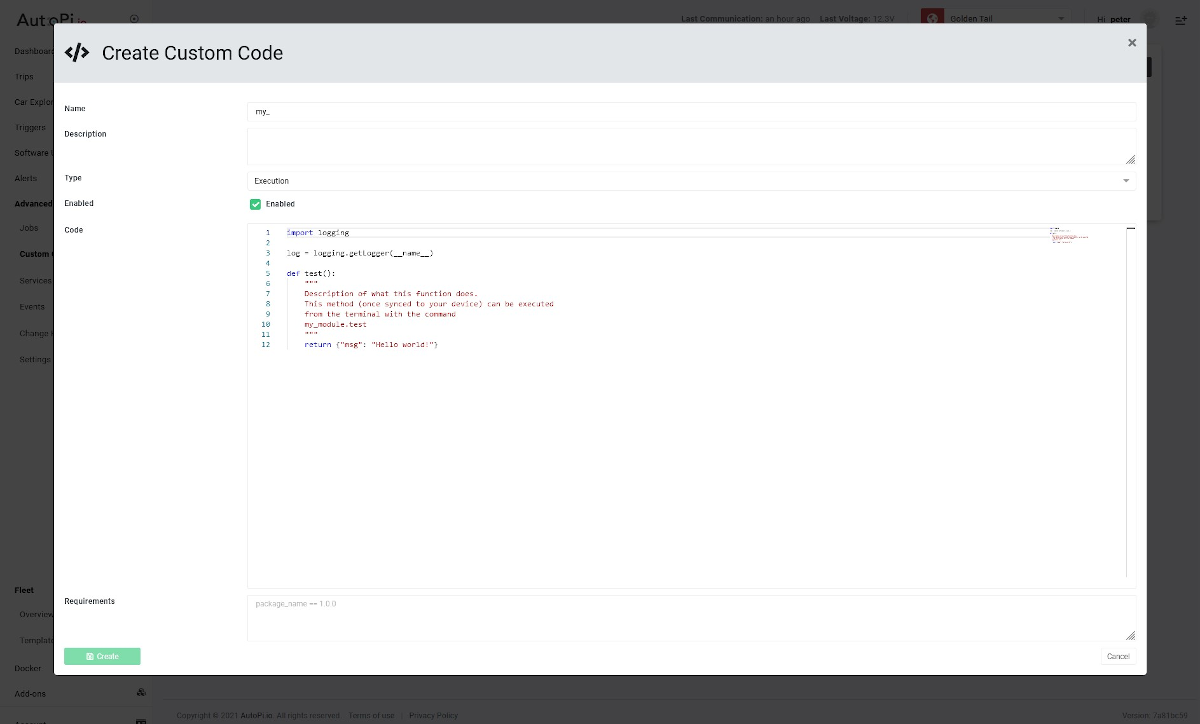The width and height of the screenshot is (1200, 724).
Task: Close the Create Custom Code dialog
Action: click(x=1132, y=43)
